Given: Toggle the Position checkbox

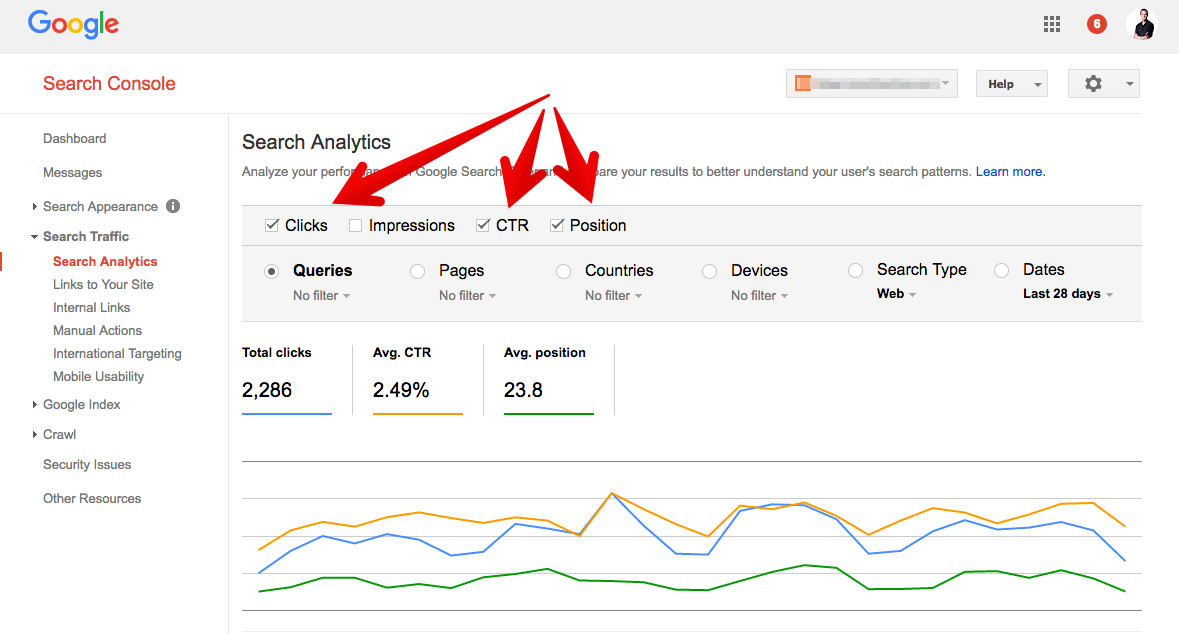Looking at the screenshot, I should (557, 226).
